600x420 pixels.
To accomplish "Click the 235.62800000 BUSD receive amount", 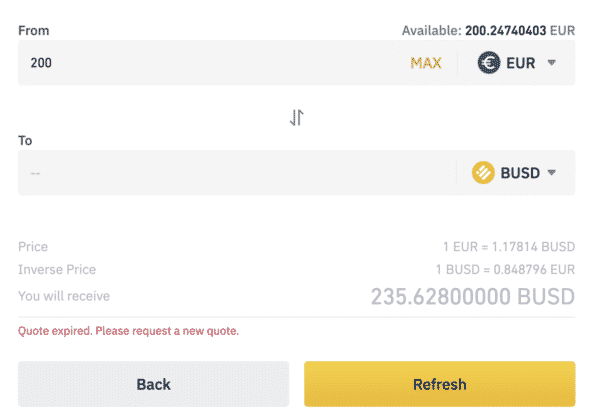I will [x=473, y=296].
